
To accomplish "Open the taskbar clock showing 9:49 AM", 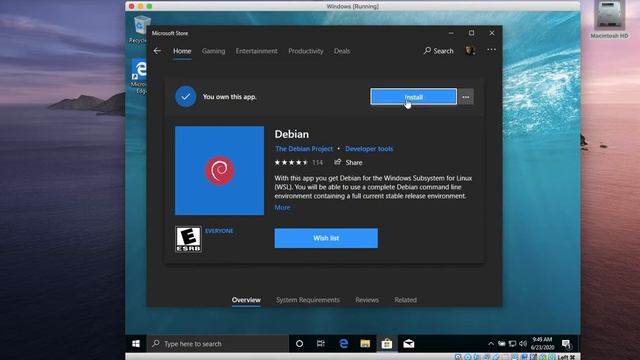I will (542, 344).
